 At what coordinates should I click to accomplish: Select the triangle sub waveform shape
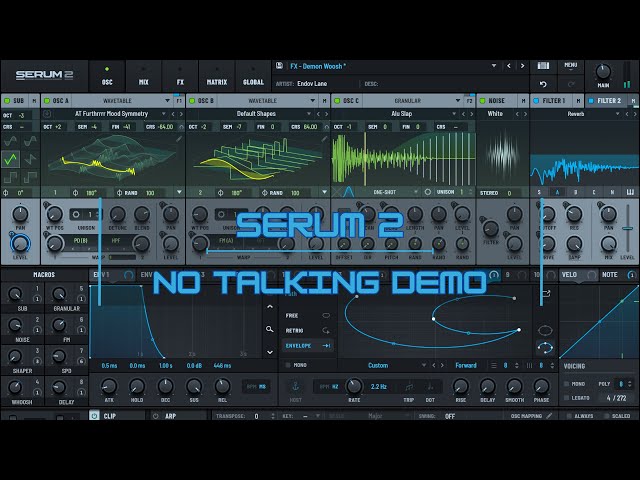click(10, 159)
